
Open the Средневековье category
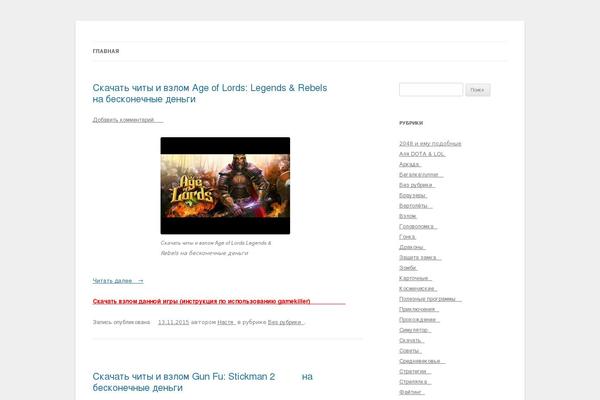[x=422, y=361]
